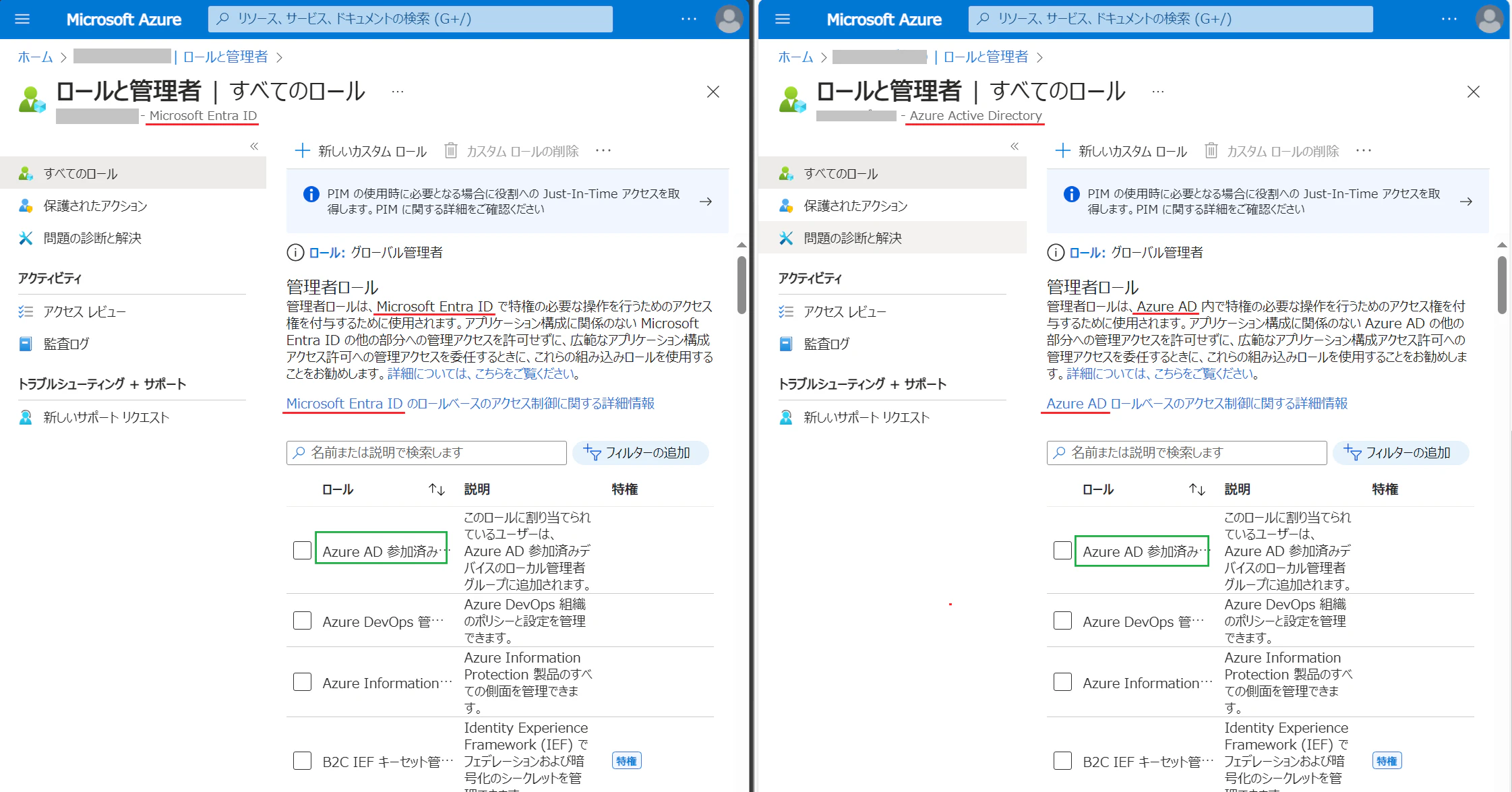This screenshot has height=792, width=1512.
Task: Sort by ロール column arrows in left pane
Action: click(x=437, y=489)
